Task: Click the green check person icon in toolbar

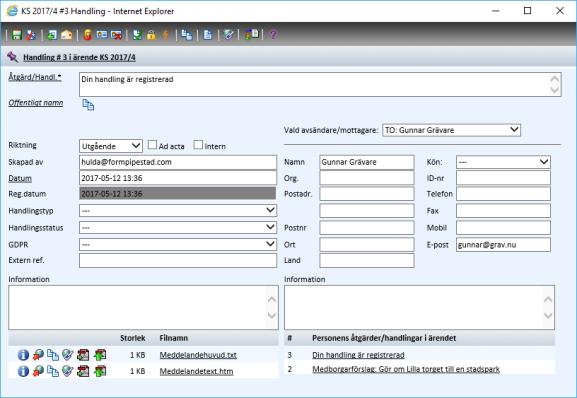Action: (x=137, y=35)
